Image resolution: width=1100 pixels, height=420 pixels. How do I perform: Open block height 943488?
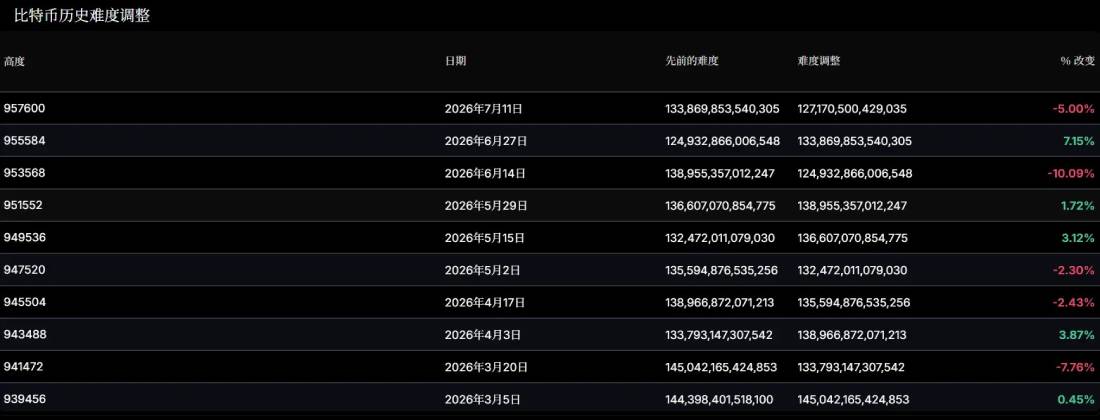point(25,334)
